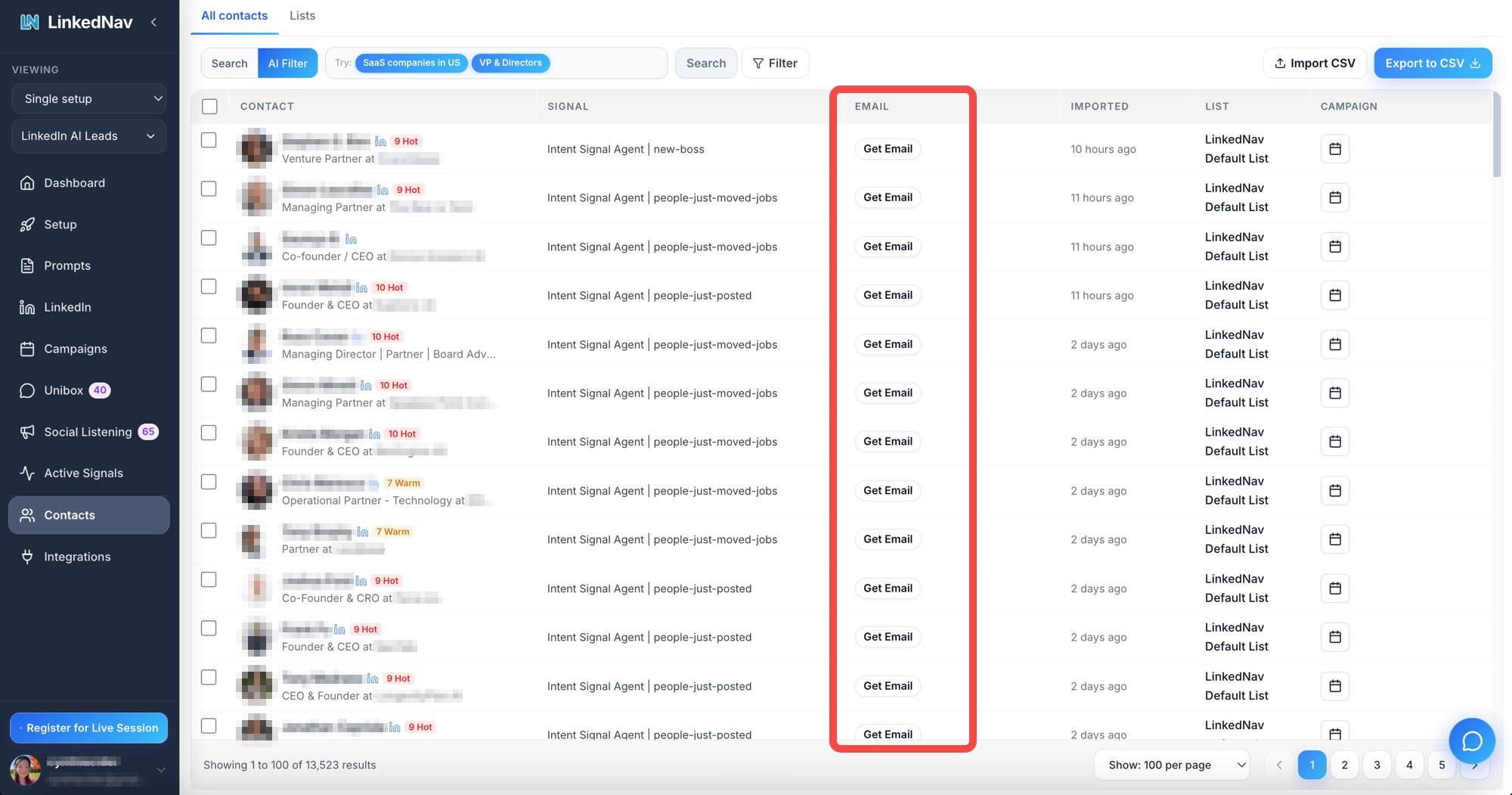This screenshot has height=795, width=1512.
Task: Open LinkedIn profile icon of Venture Partner contact
Action: (x=380, y=141)
